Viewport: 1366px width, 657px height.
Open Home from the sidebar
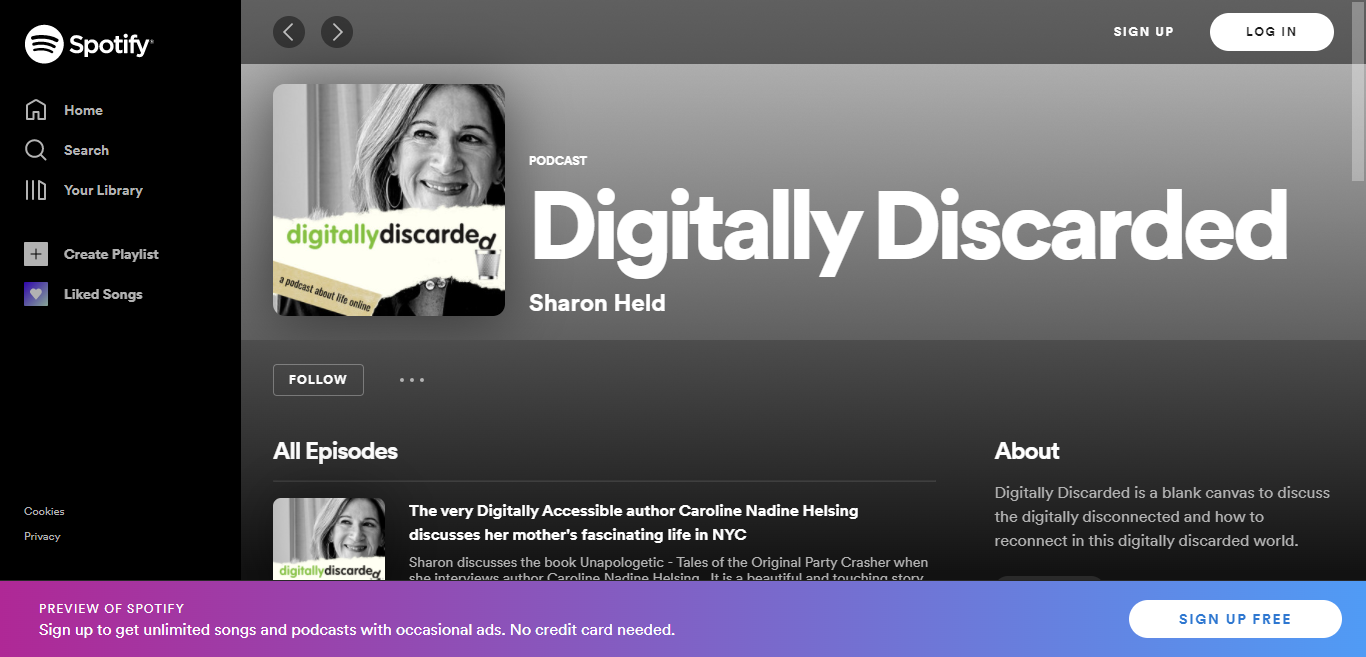coord(83,110)
